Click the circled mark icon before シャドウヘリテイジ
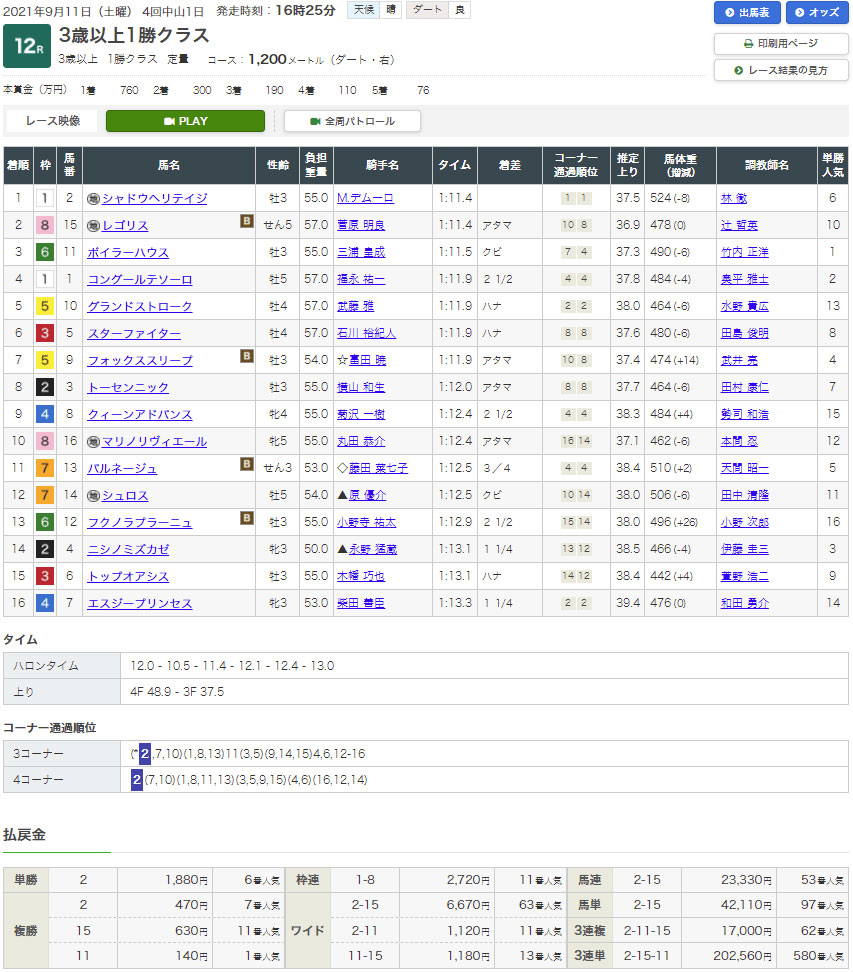The height and width of the screenshot is (972, 853). 93,199
